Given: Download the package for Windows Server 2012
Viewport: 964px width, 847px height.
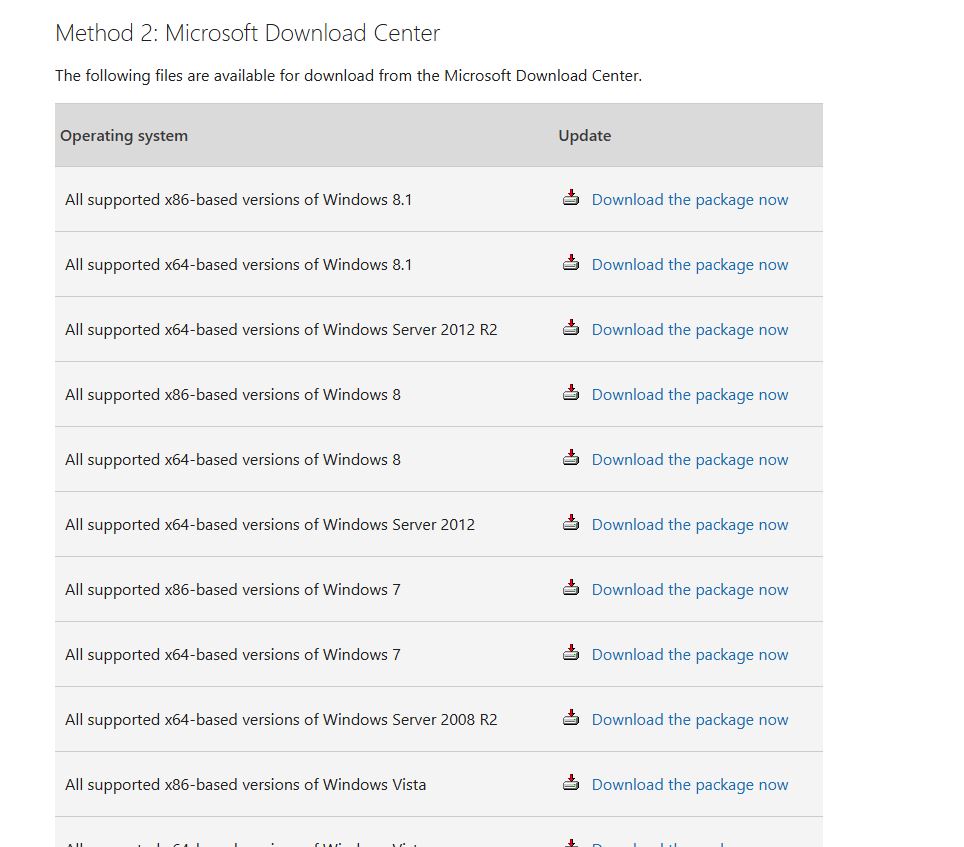Looking at the screenshot, I should point(689,525).
